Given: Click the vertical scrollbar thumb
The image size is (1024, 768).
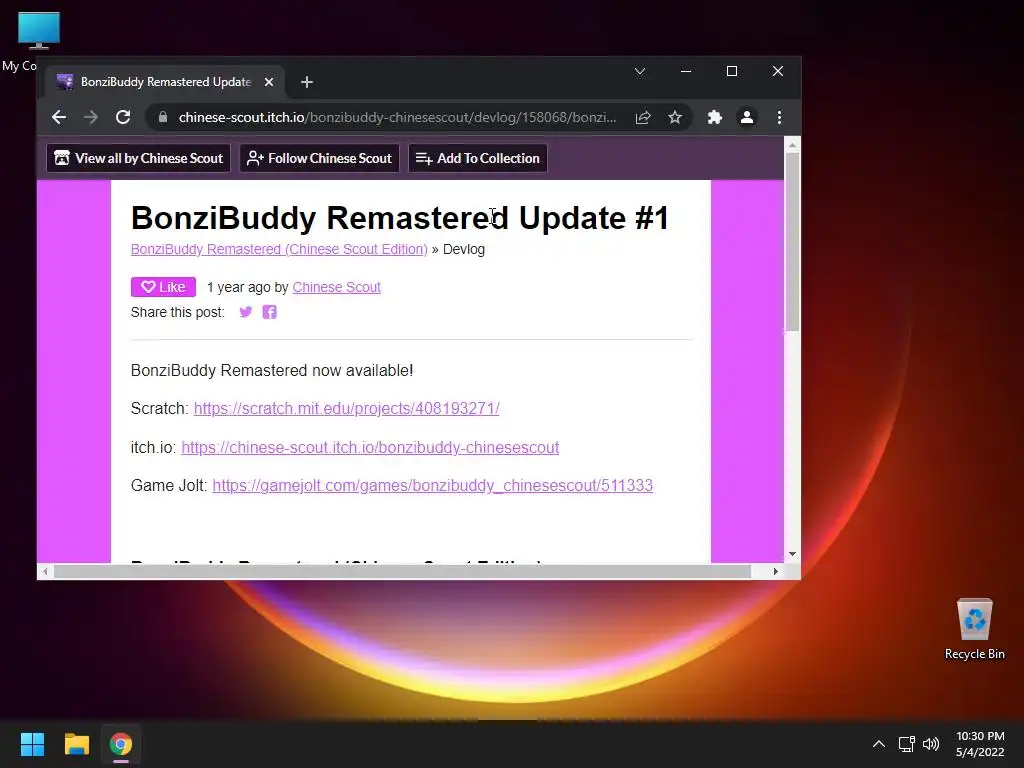Looking at the screenshot, I should pos(792,242).
